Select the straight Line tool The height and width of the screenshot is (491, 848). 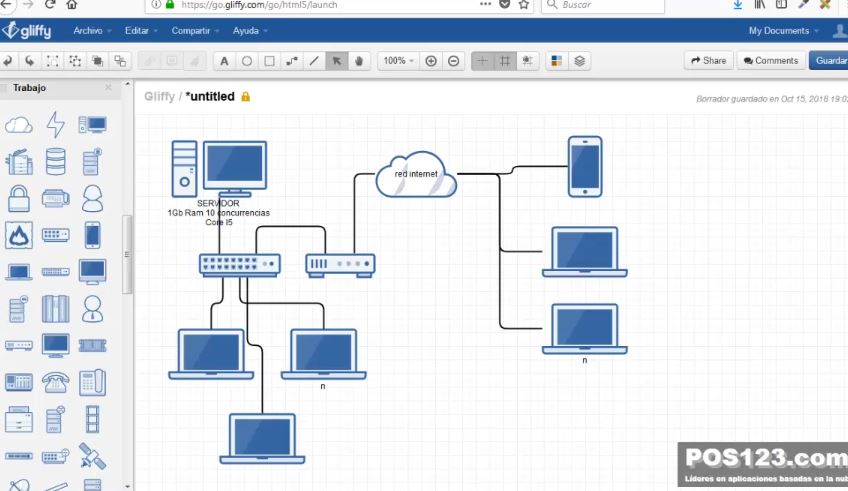(314, 61)
